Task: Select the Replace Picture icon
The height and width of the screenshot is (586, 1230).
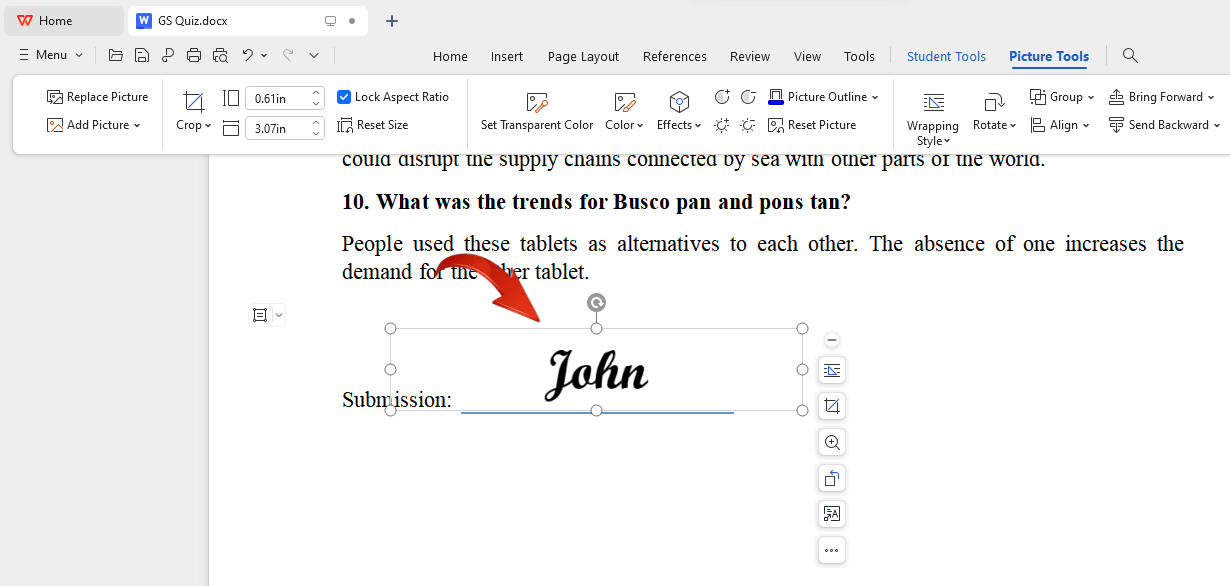Action: (x=54, y=96)
